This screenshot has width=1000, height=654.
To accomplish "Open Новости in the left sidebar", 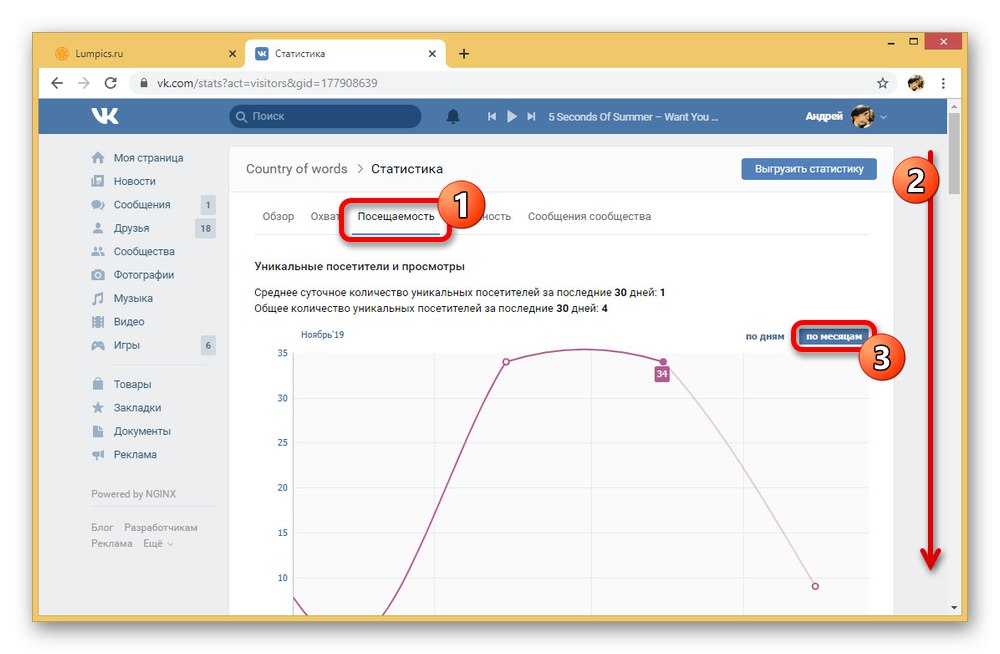I will (x=135, y=181).
